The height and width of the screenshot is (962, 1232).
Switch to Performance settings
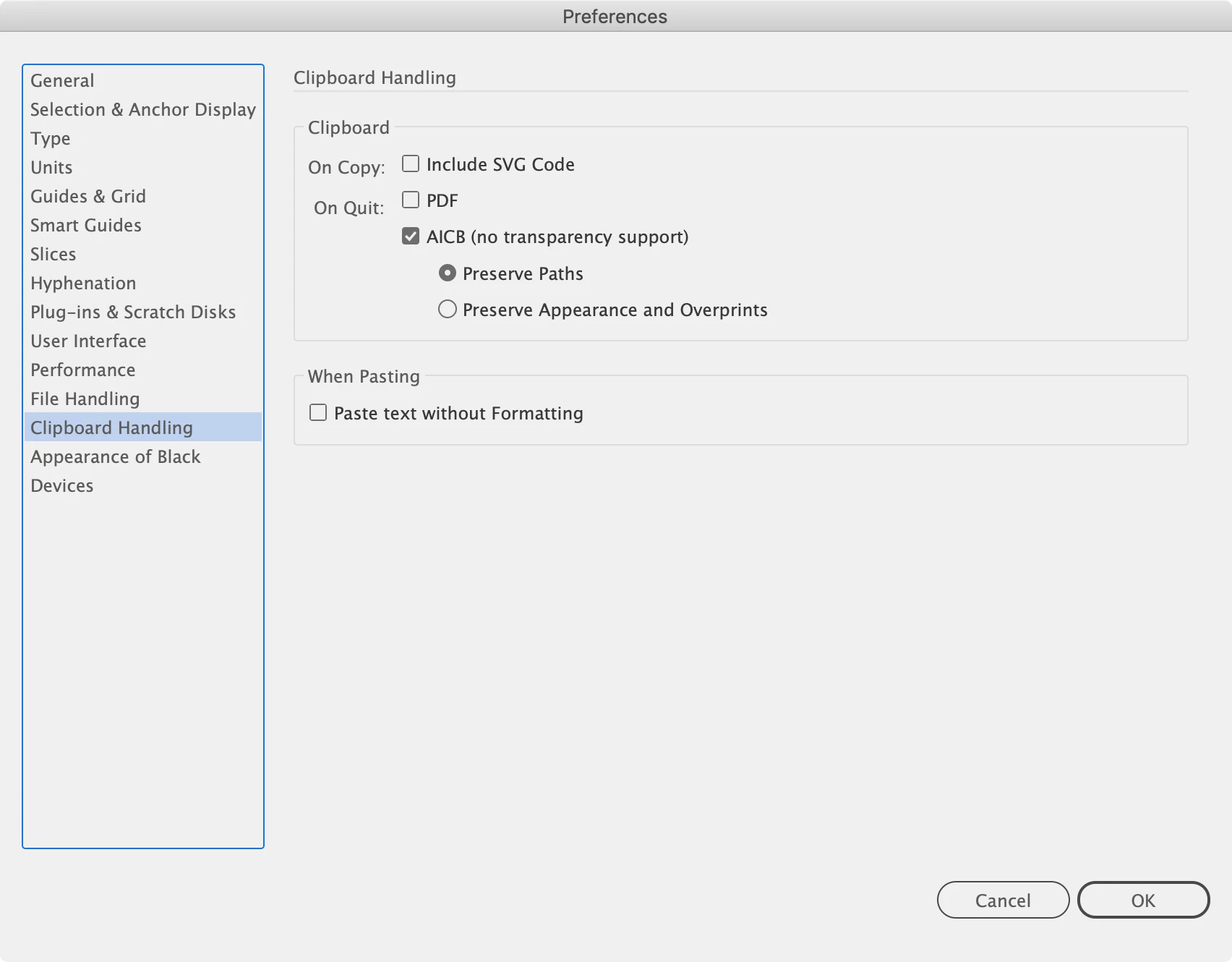(143, 370)
